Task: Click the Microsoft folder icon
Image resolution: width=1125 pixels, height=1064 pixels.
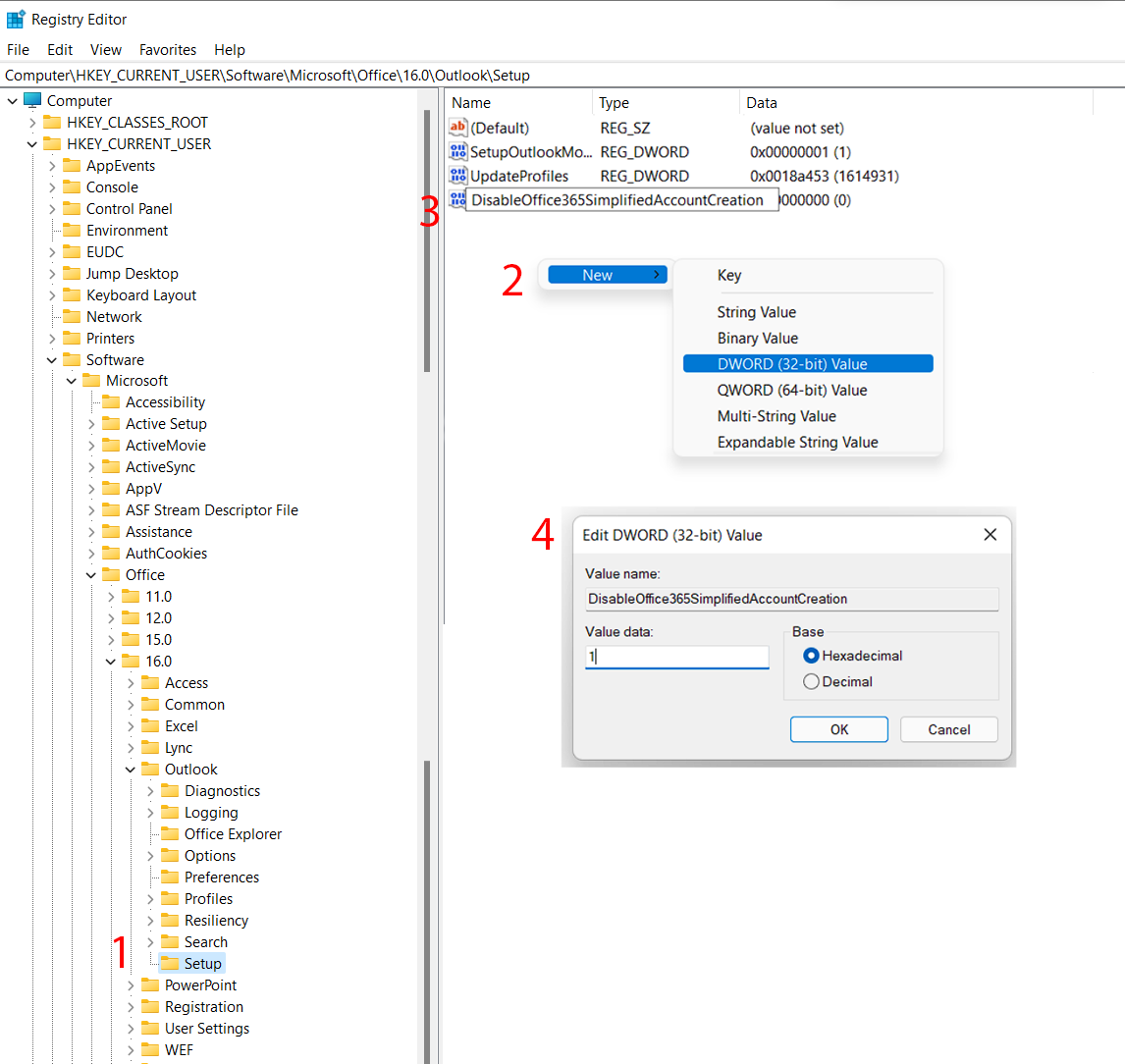Action: pos(91,380)
